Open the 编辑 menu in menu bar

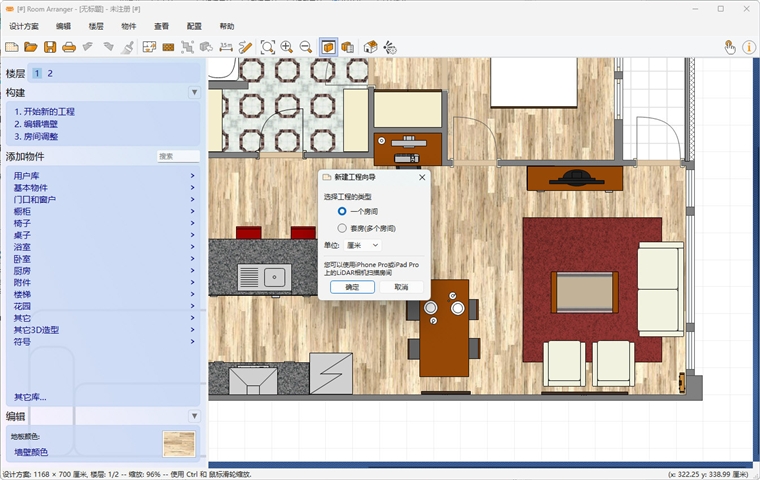click(63, 26)
